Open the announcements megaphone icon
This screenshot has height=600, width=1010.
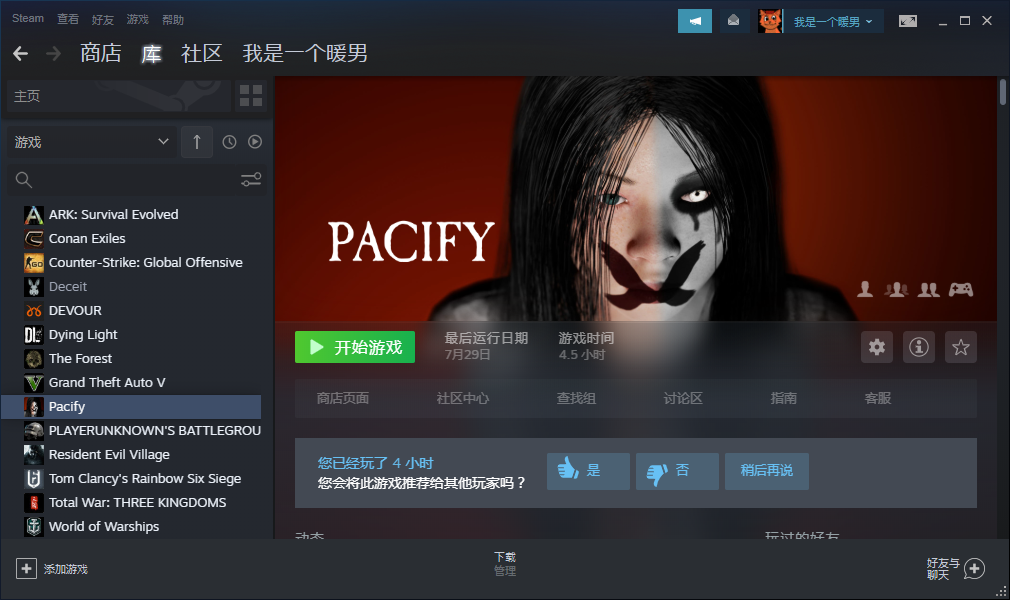(x=694, y=21)
